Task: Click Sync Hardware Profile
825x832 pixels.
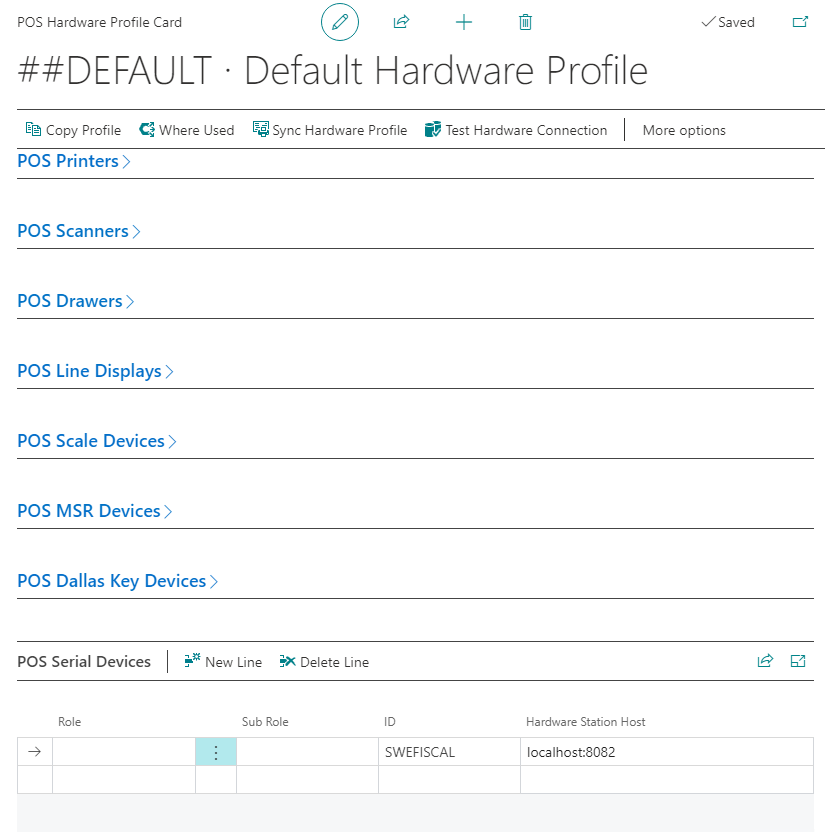Action: pos(330,130)
